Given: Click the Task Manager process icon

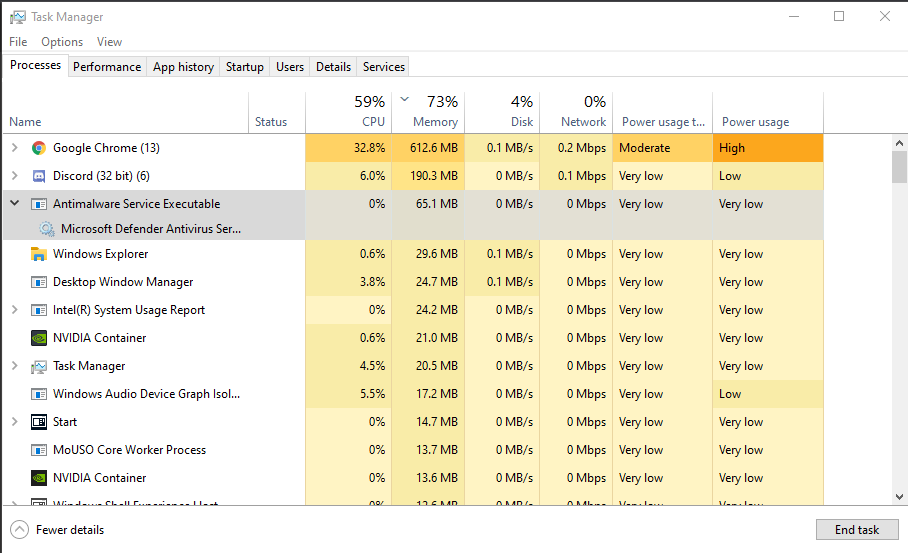Looking at the screenshot, I should [x=39, y=366].
